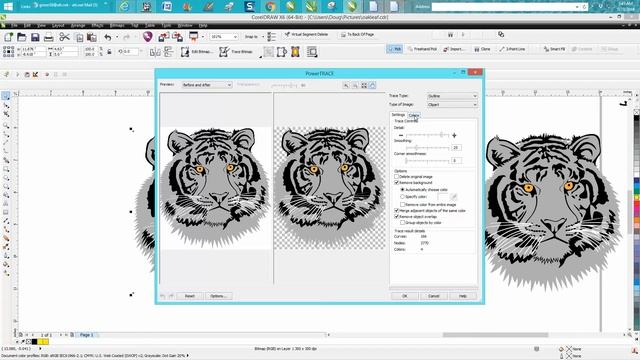Mirror the object horizontally
This screenshot has width=640, height=360.
[x=155, y=52]
